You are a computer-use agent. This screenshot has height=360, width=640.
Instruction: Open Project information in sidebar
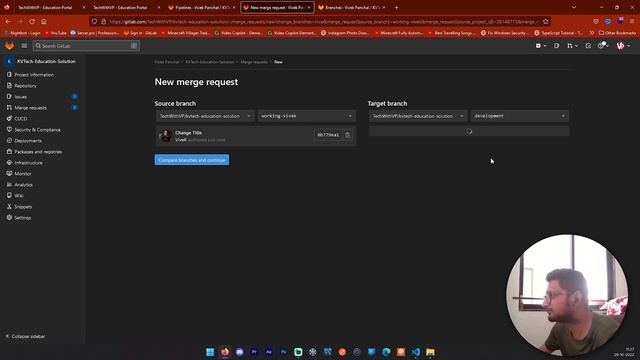pyautogui.click(x=34, y=75)
